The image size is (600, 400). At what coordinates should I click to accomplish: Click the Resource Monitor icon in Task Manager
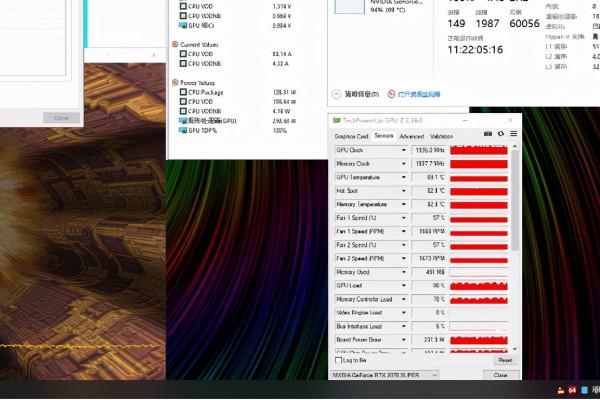coord(391,94)
